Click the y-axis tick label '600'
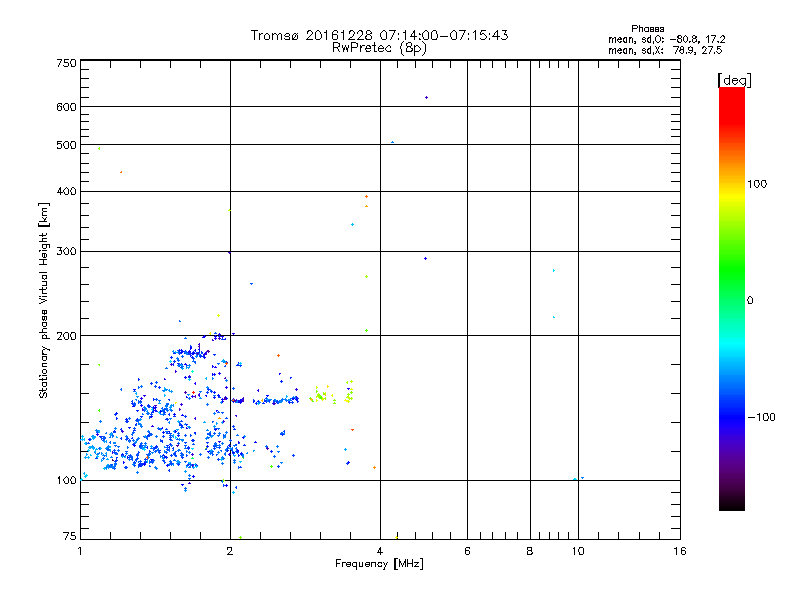The image size is (800, 600). (x=66, y=107)
